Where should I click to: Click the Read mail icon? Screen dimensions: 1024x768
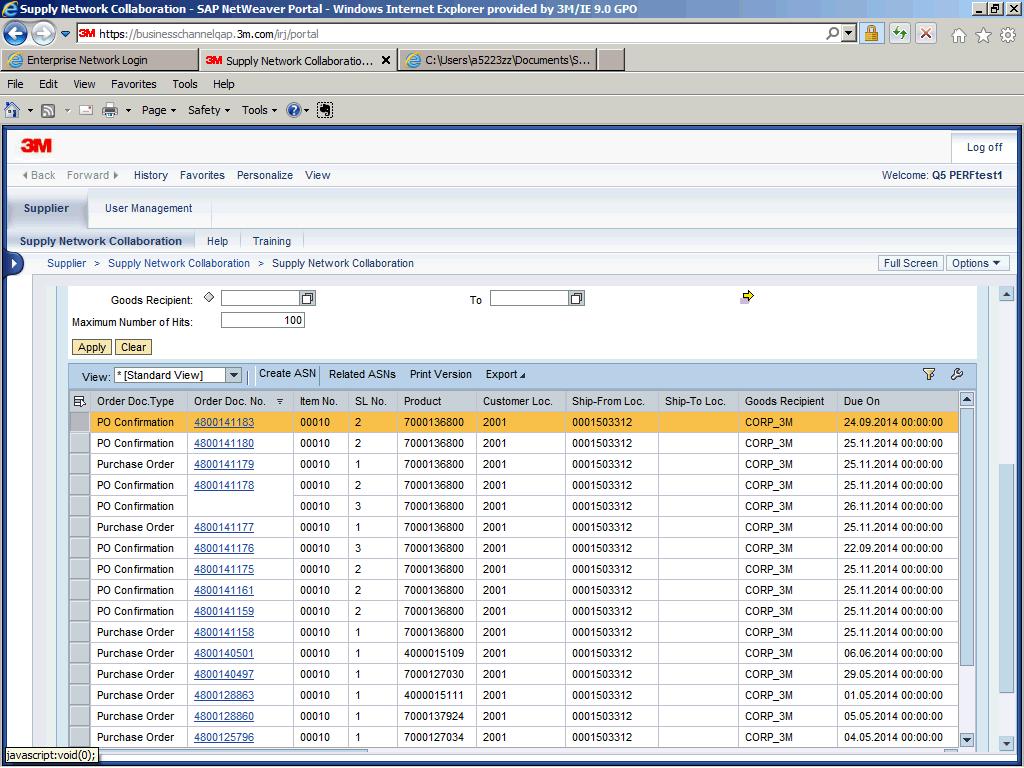coord(86,110)
